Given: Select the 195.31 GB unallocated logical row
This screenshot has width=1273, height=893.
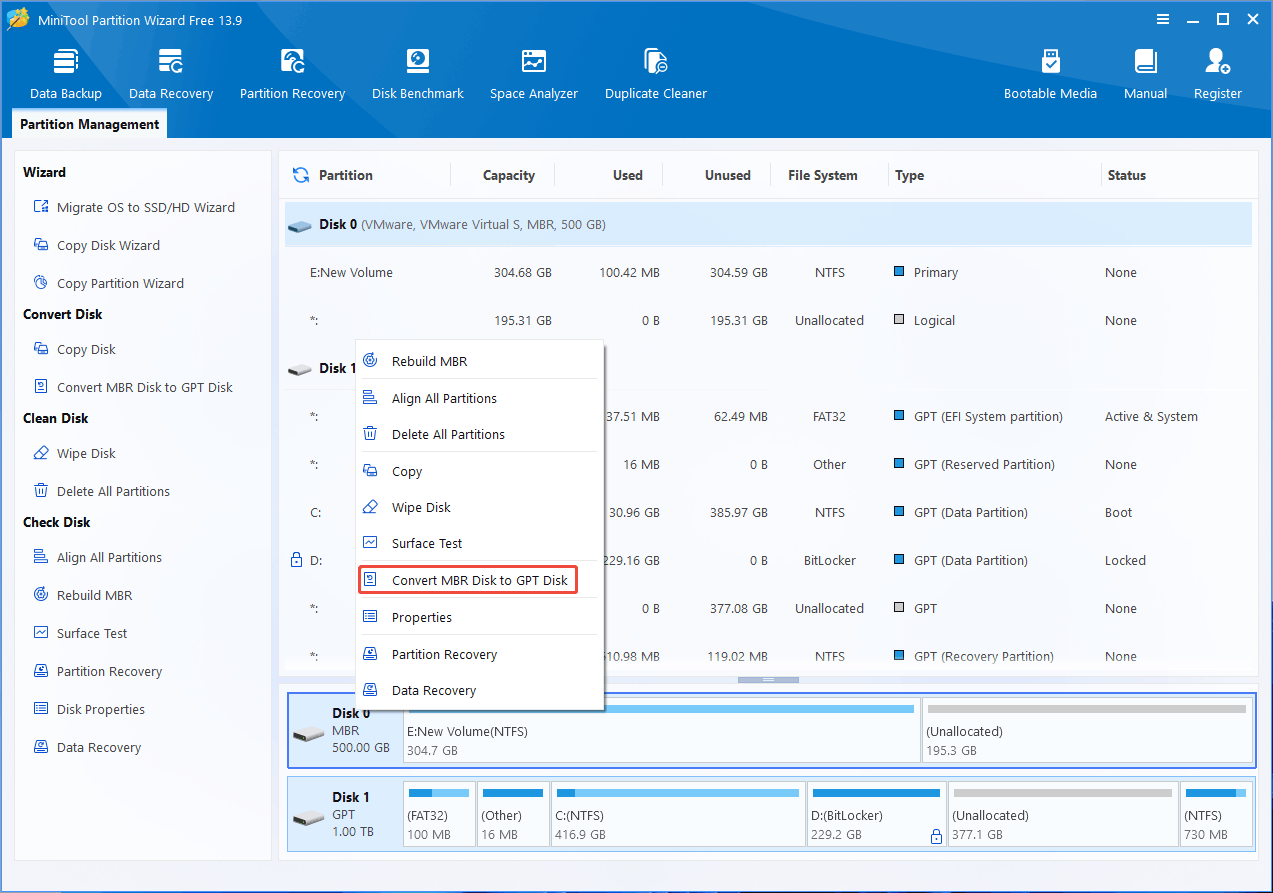Looking at the screenshot, I should pyautogui.click(x=768, y=320).
